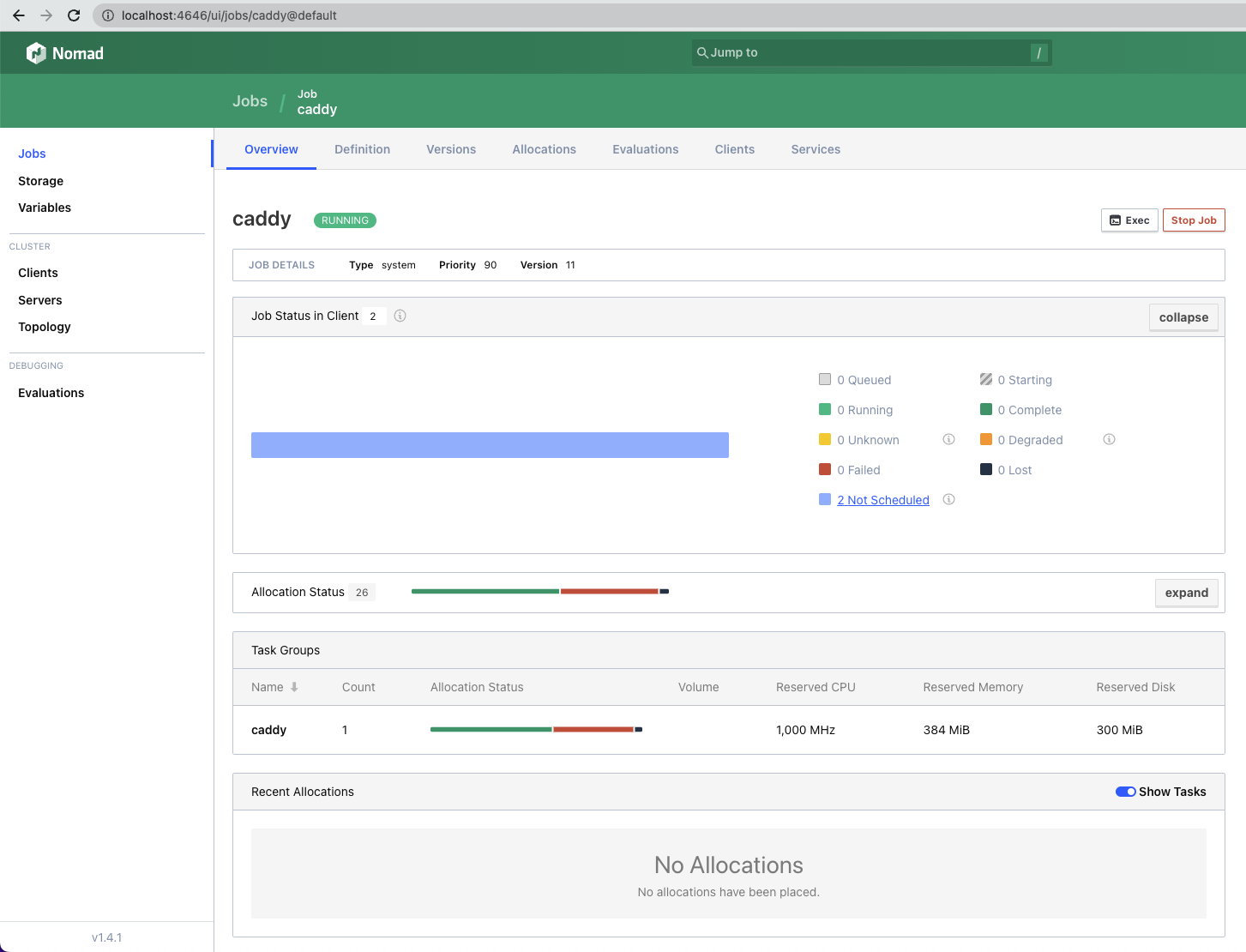Screen dimensions: 1246x952
Task: Select Jobs in the sidebar
Action: [x=32, y=154]
